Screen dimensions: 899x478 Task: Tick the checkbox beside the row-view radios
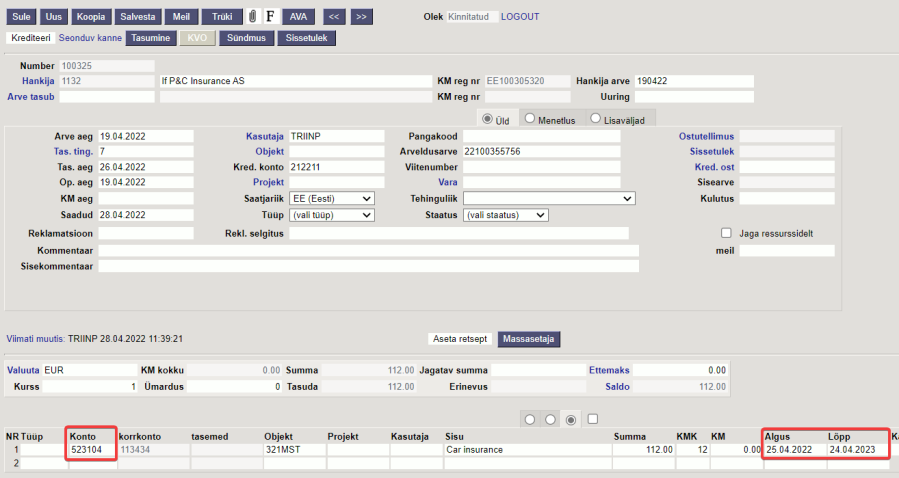click(593, 419)
